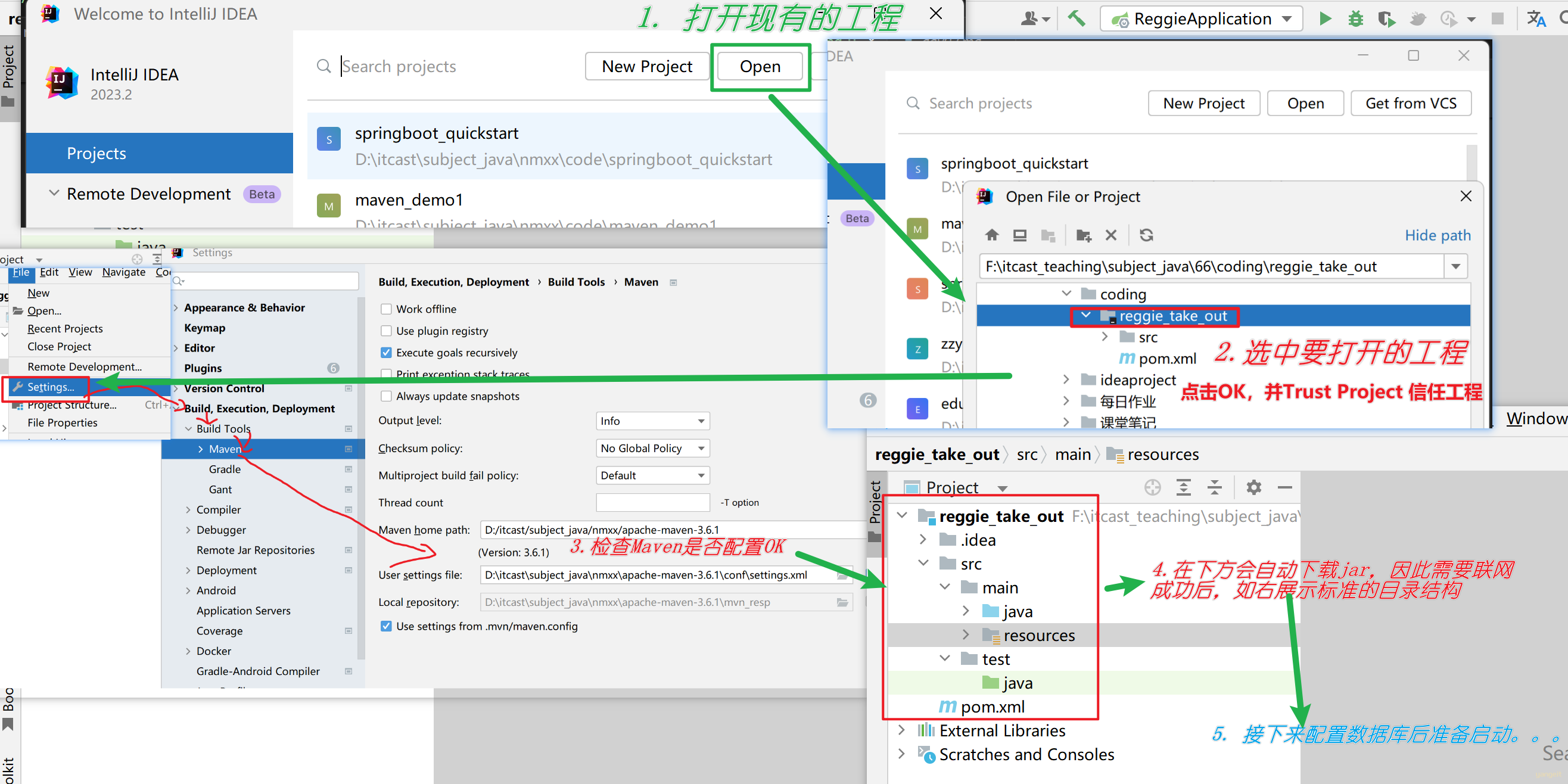Click Get from VCS button
The width and height of the screenshot is (1568, 784).
click(x=1411, y=104)
